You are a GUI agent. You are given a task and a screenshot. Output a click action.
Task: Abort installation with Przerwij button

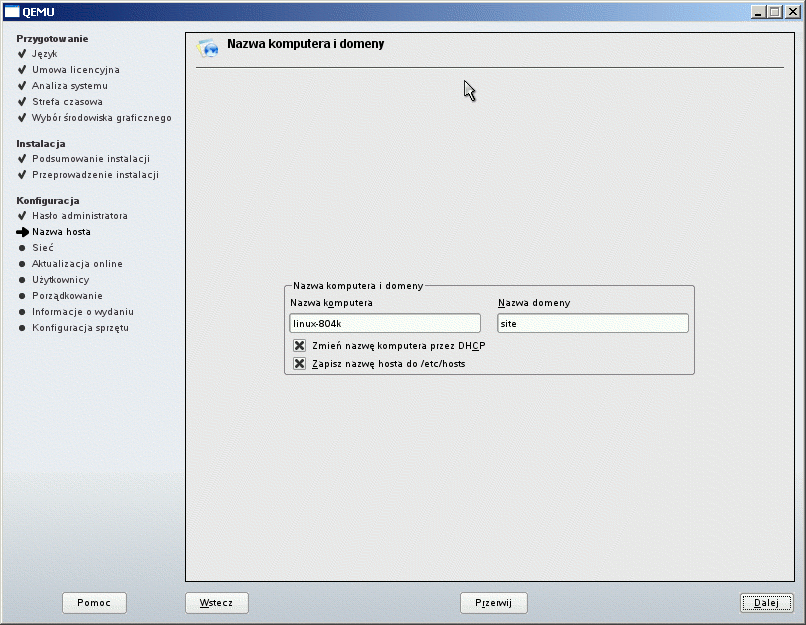493,603
